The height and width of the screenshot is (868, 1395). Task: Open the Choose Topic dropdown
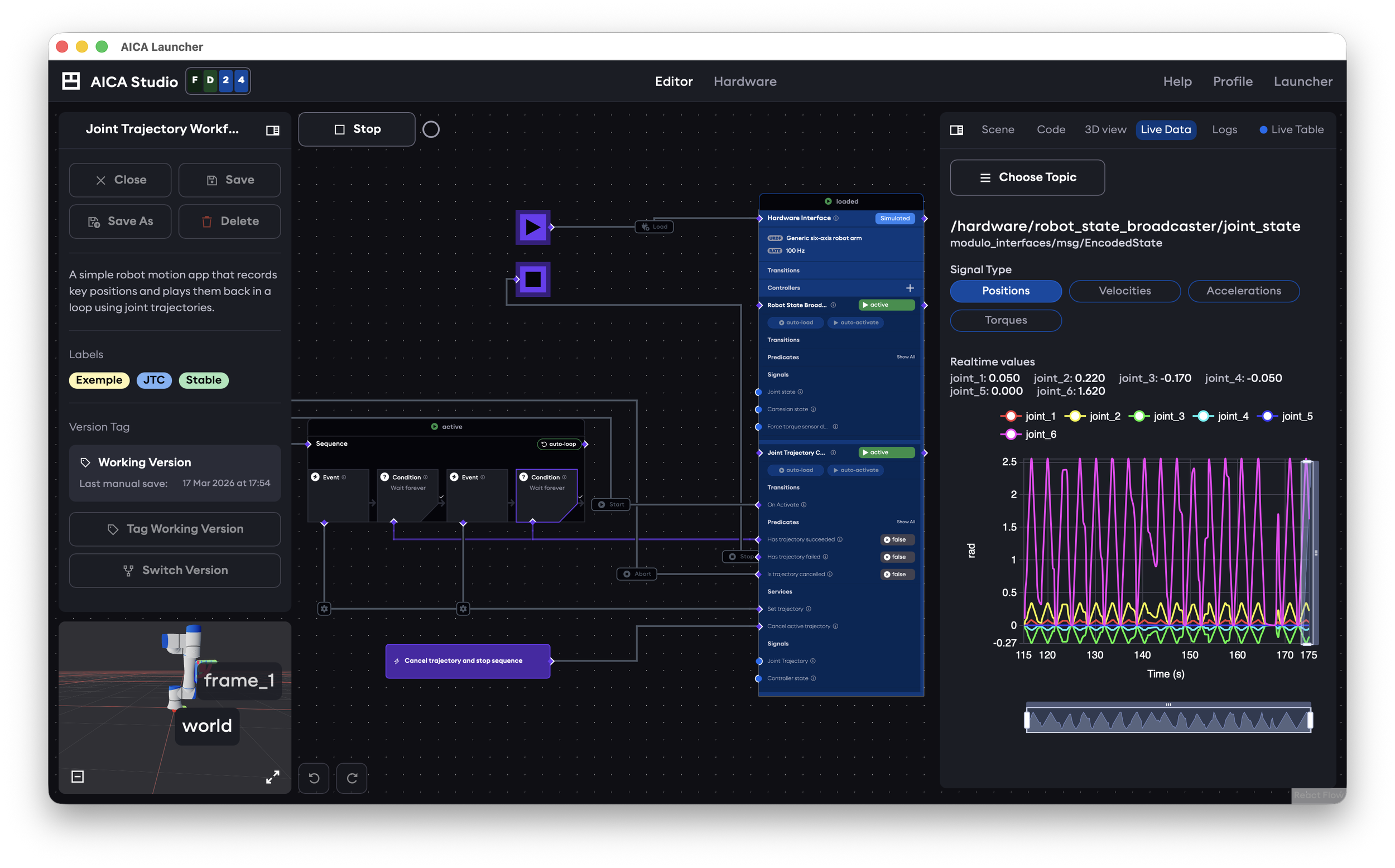click(x=1027, y=177)
